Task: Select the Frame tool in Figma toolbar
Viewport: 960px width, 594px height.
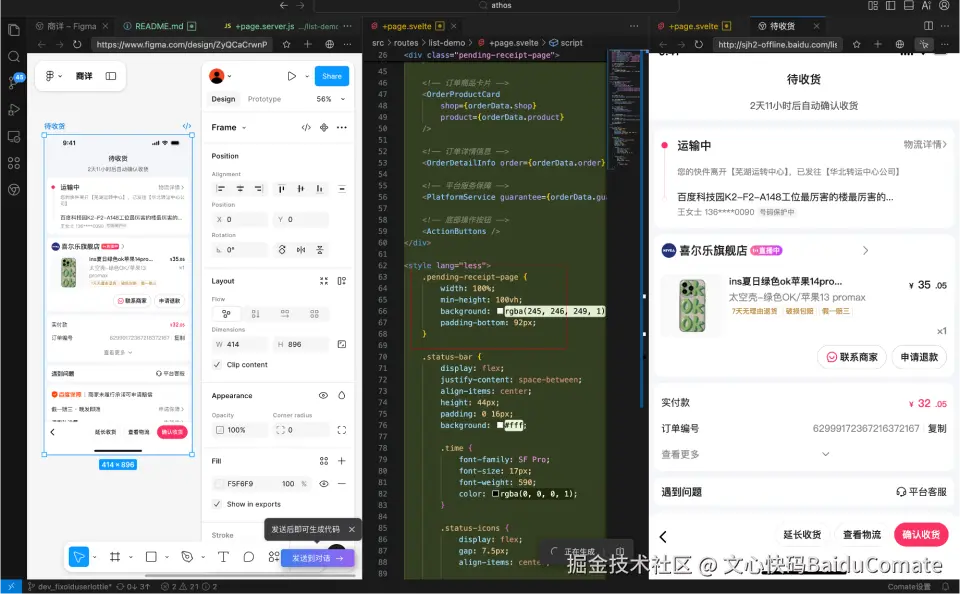Action: [115, 557]
